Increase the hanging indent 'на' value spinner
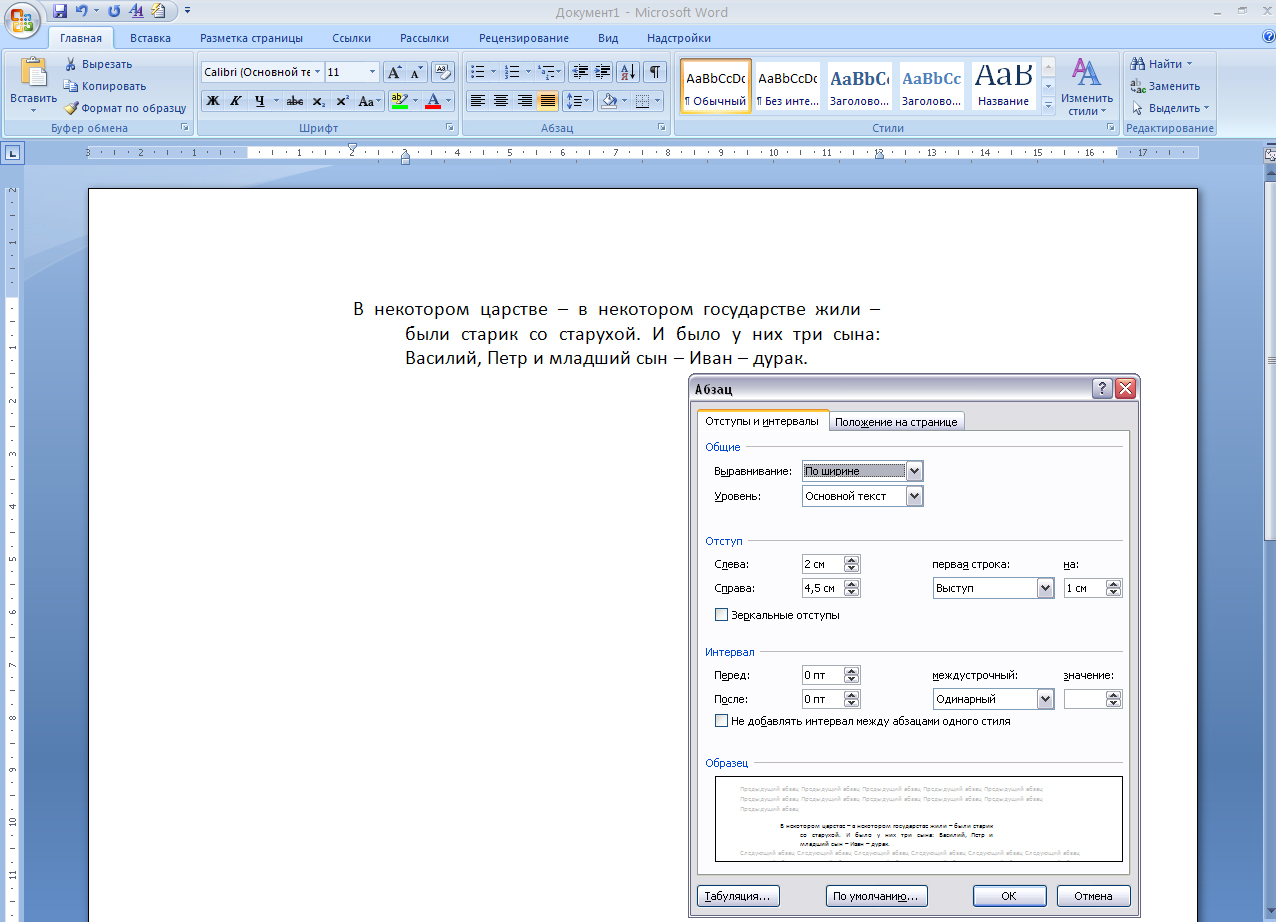This screenshot has height=922, width=1276. tap(1114, 584)
